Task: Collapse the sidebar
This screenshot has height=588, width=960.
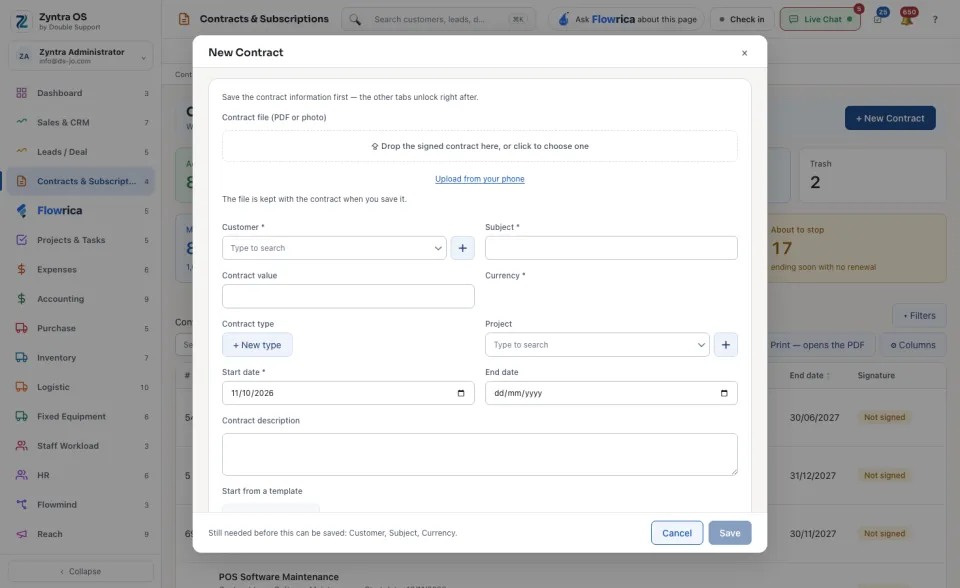Action: (81, 571)
